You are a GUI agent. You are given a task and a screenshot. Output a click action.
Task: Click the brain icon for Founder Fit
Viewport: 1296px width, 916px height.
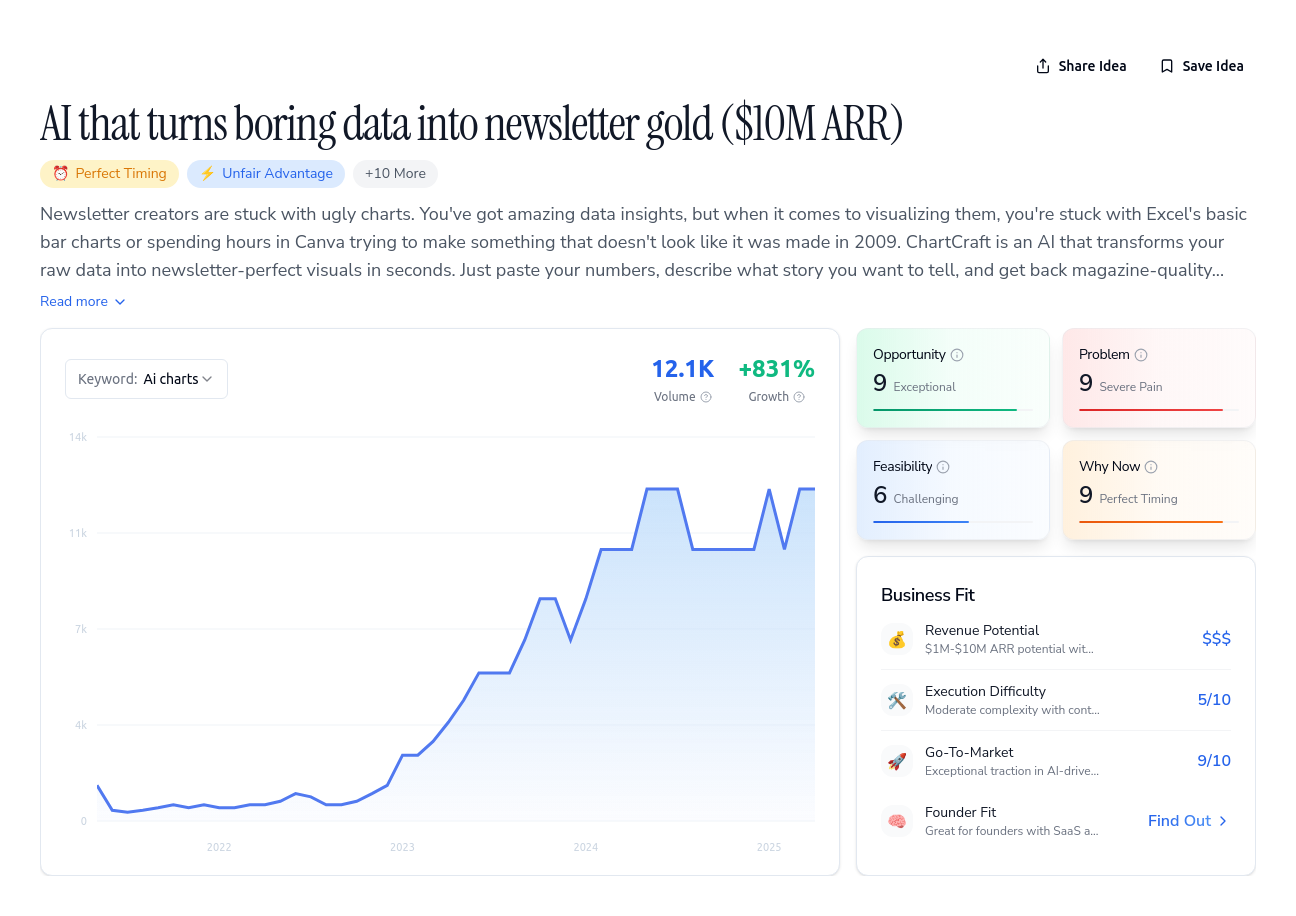point(897,821)
